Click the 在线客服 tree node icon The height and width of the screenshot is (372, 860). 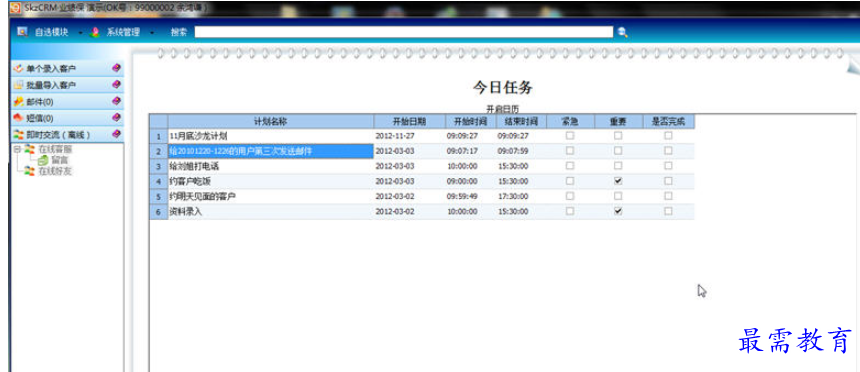click(x=30, y=149)
